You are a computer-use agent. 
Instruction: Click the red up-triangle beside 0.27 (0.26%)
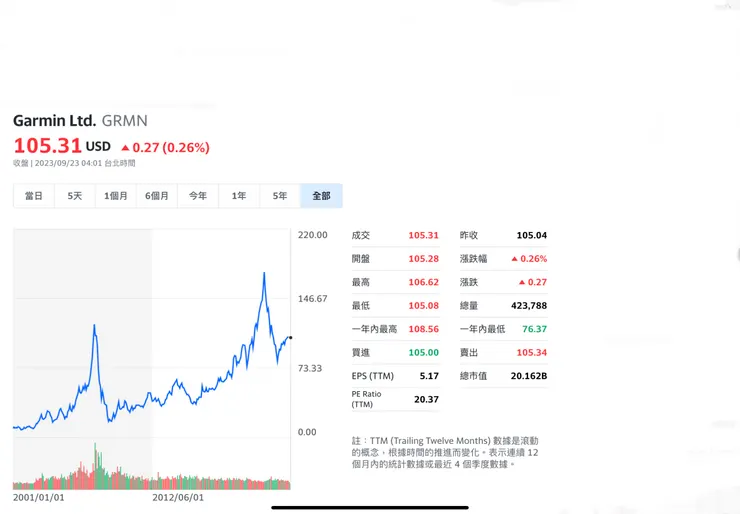pos(125,148)
